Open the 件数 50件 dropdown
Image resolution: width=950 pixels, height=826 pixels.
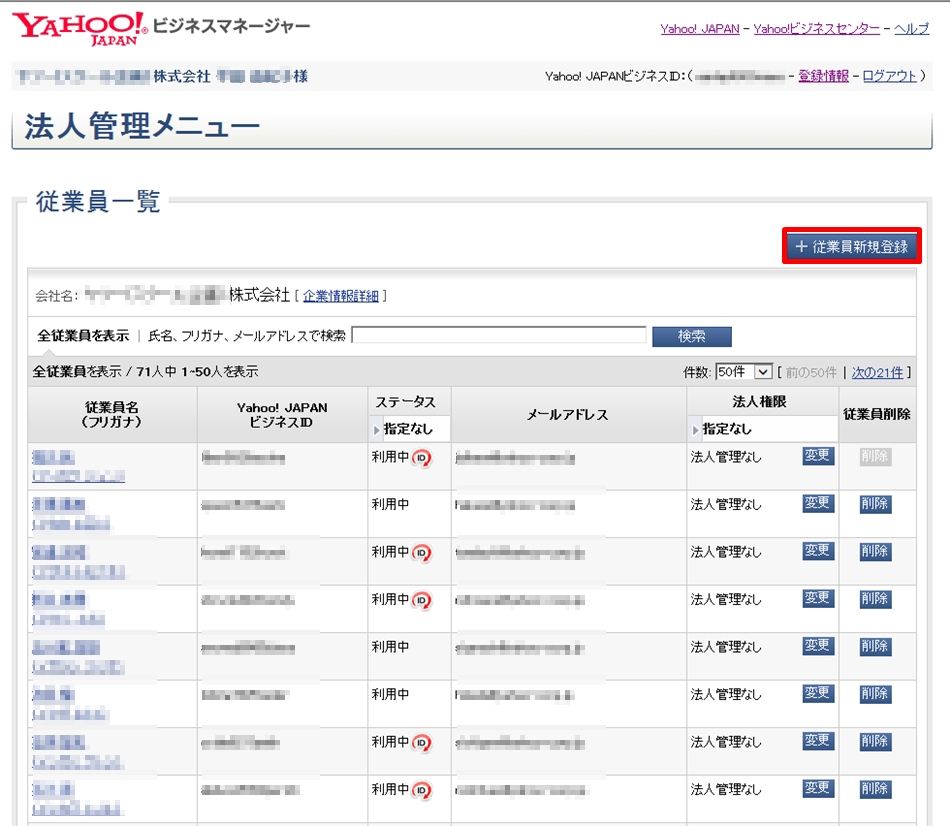[744, 372]
